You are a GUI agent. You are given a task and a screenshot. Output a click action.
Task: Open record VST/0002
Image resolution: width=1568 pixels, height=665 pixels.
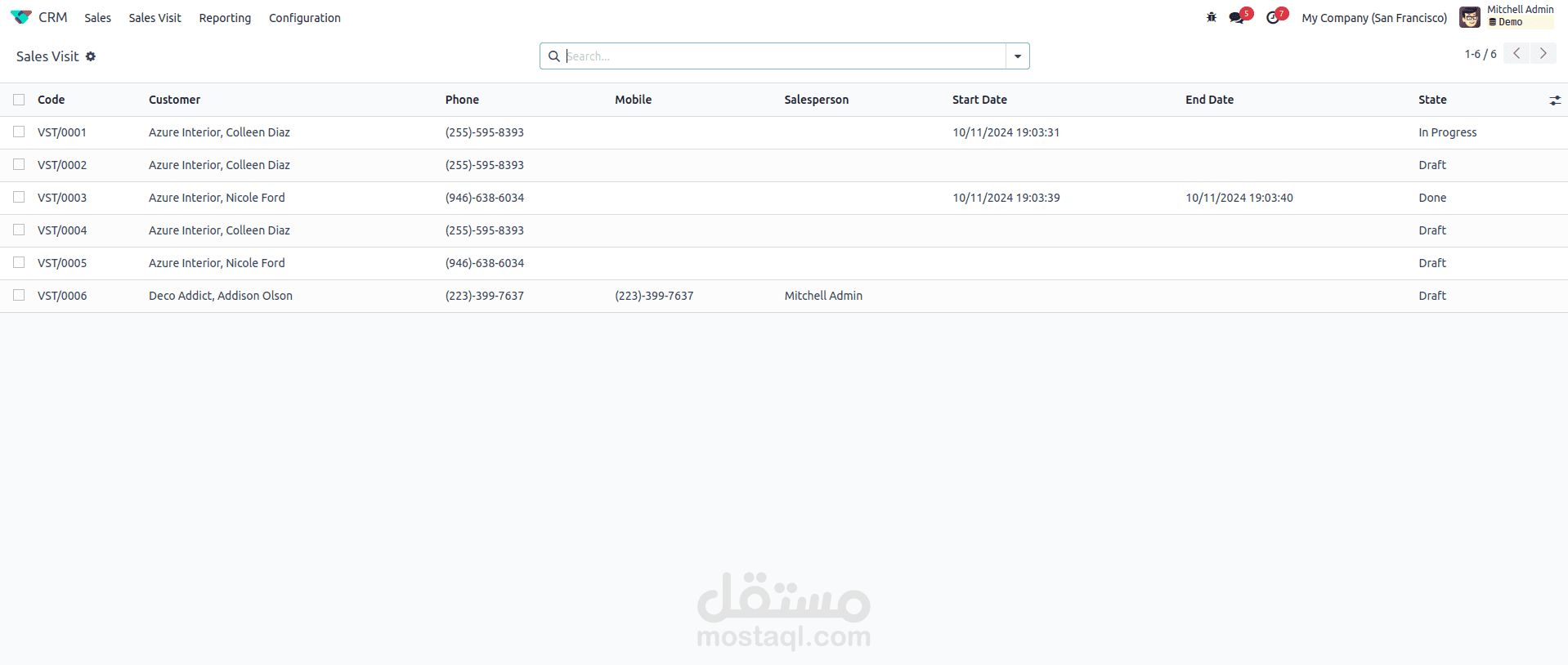62,165
